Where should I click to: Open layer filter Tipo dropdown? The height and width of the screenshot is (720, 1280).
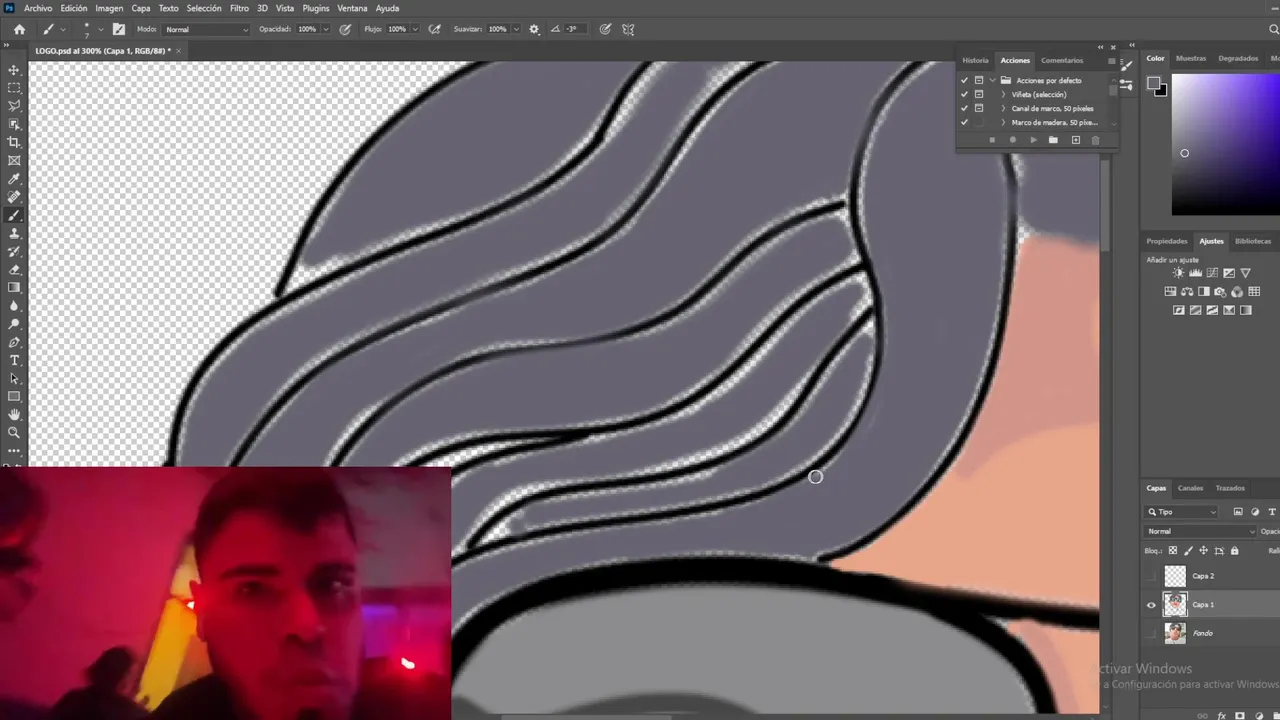click(x=1182, y=512)
